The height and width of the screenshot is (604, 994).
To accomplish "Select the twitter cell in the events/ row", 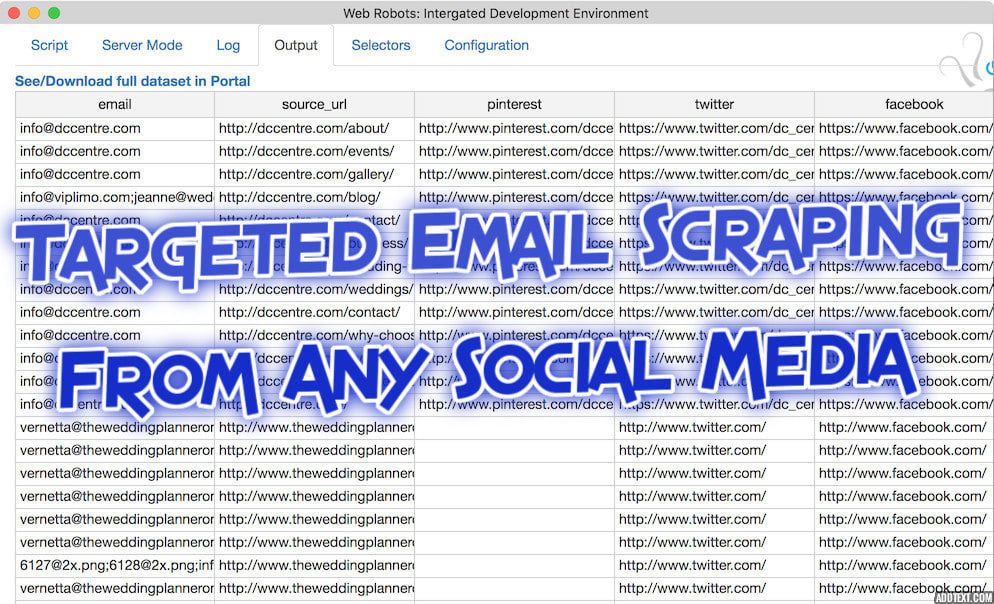I will 714,151.
